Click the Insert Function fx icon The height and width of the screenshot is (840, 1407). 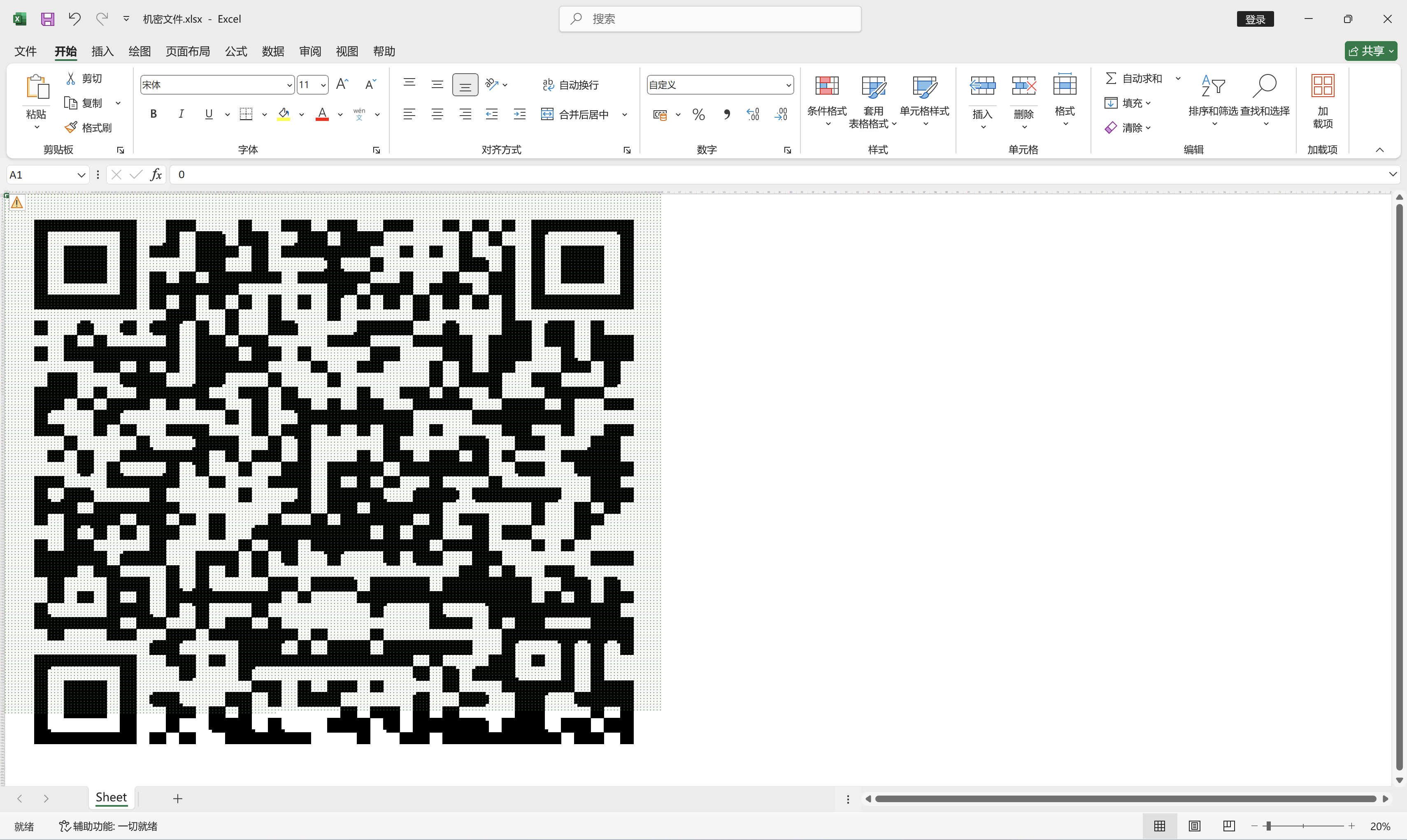point(156,174)
